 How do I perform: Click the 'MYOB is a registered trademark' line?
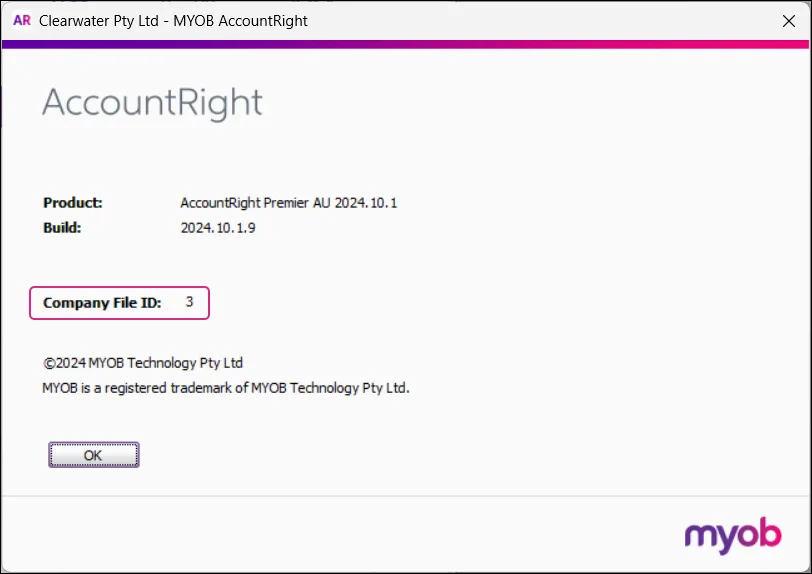226,388
